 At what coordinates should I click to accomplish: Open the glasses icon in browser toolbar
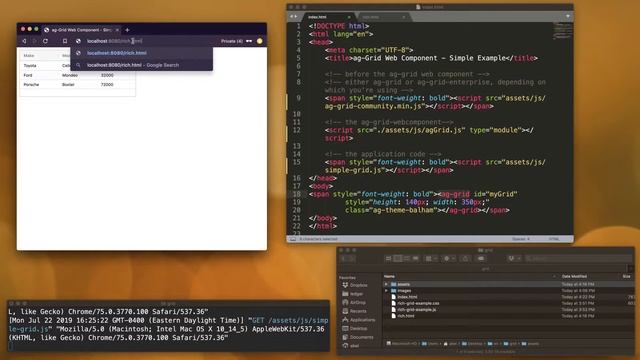pyautogui.click(x=249, y=41)
